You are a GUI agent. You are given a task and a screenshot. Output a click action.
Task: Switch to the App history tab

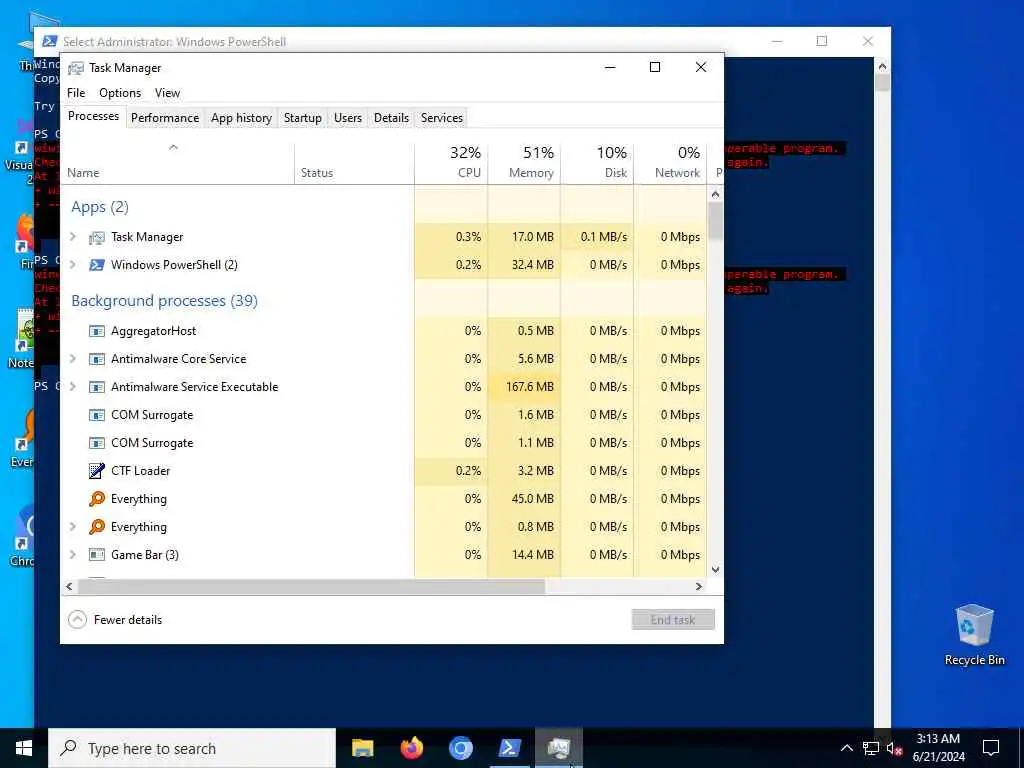(x=241, y=118)
